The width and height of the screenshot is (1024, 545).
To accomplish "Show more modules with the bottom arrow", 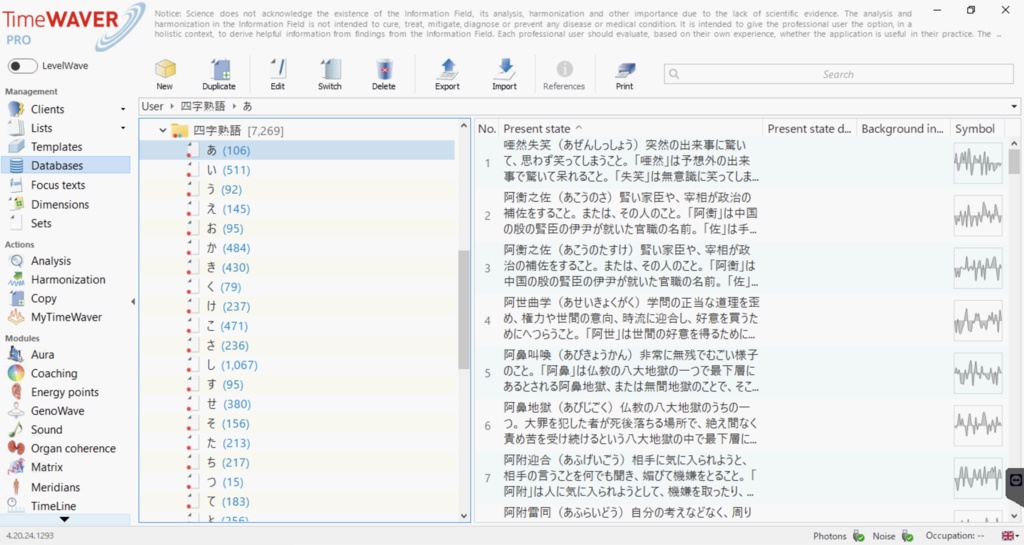I will click(x=64, y=520).
